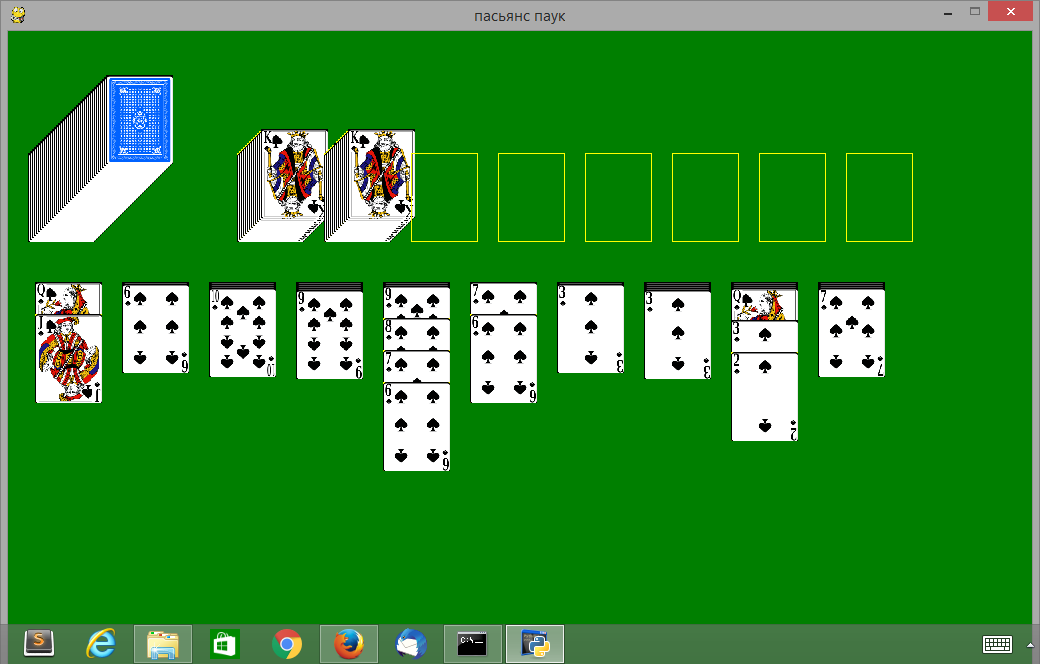Open the Windows Store taskbar icon

[224, 644]
